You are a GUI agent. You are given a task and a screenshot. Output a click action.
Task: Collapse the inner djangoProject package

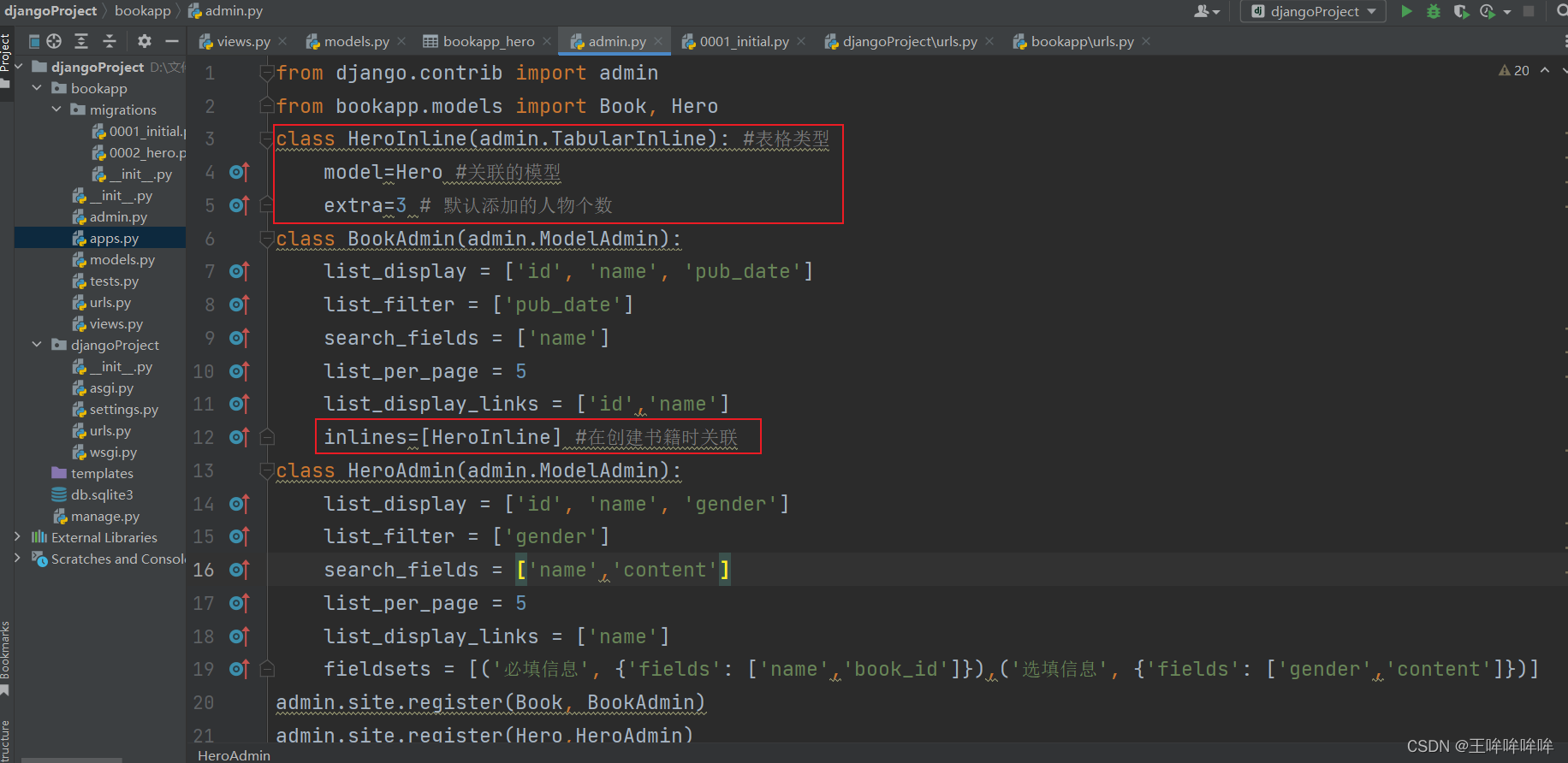(37, 345)
